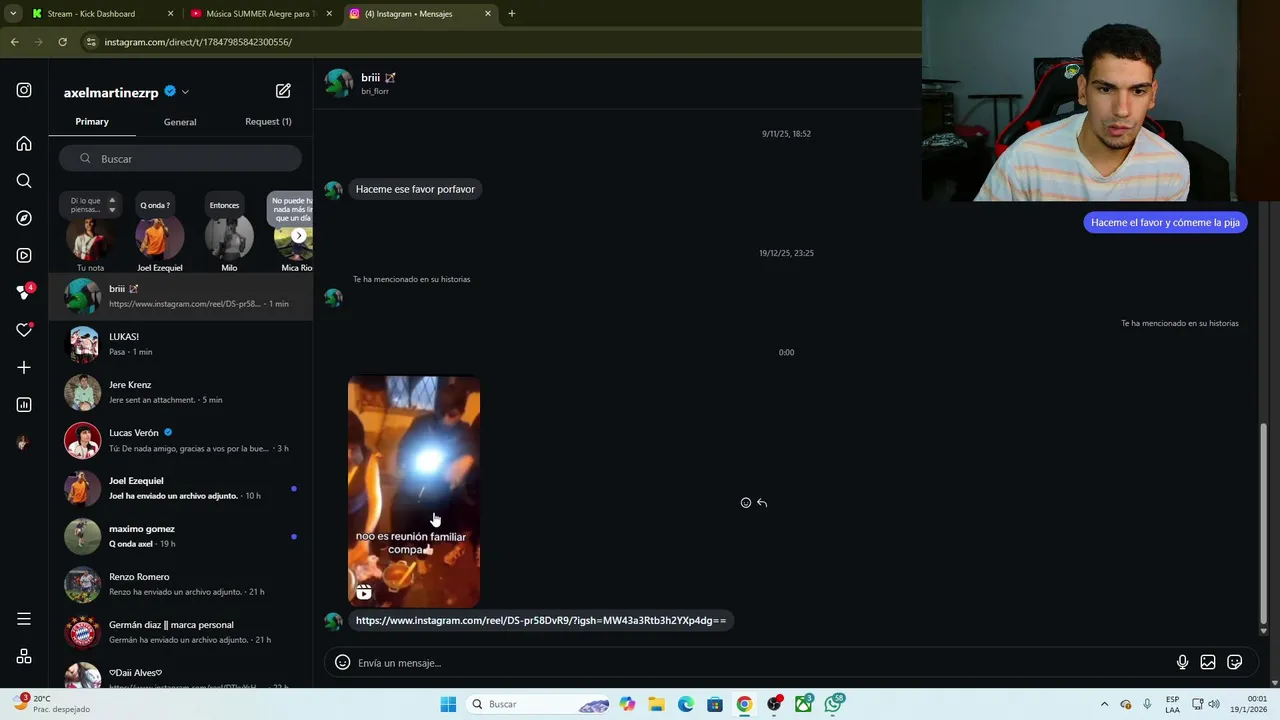Open WhatsApp from taskbar
The image size is (1280, 720).
tap(834, 704)
